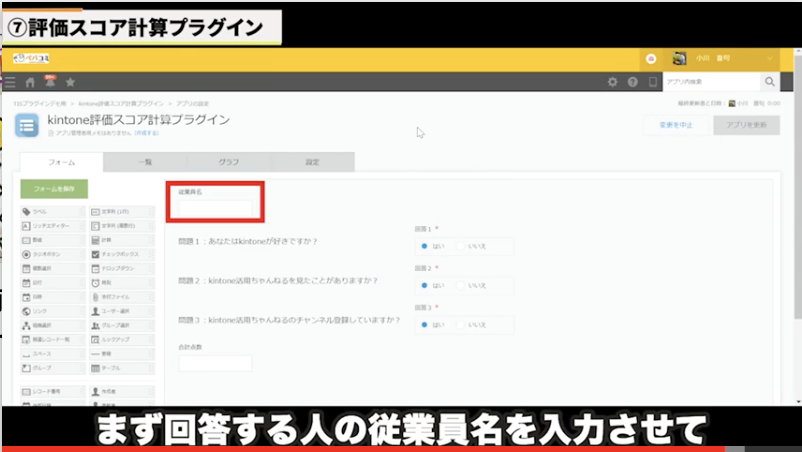This screenshot has height=452, width=802.
Task: Open favorites via the star icon
Action: pyautogui.click(x=70, y=82)
